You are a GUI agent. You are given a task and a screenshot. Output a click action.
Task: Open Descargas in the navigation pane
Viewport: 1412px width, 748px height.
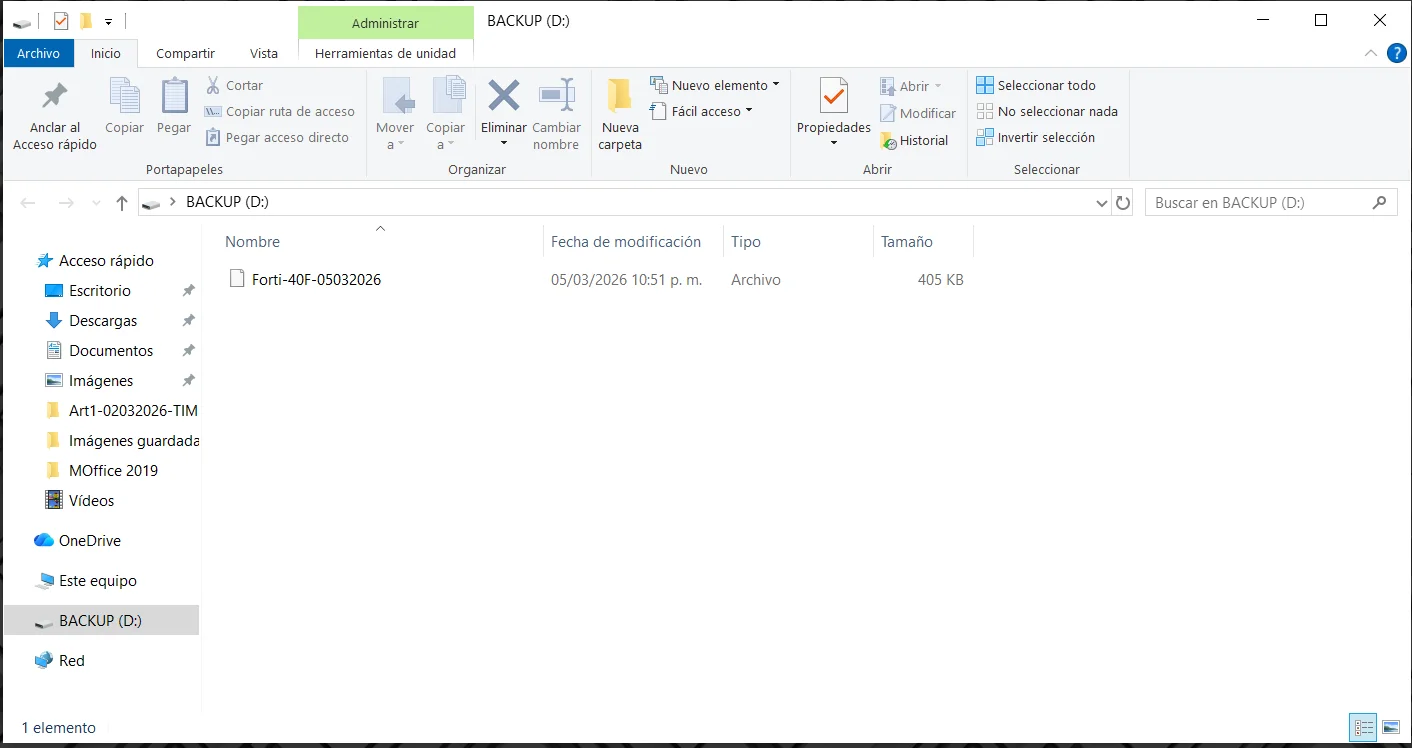pos(103,321)
